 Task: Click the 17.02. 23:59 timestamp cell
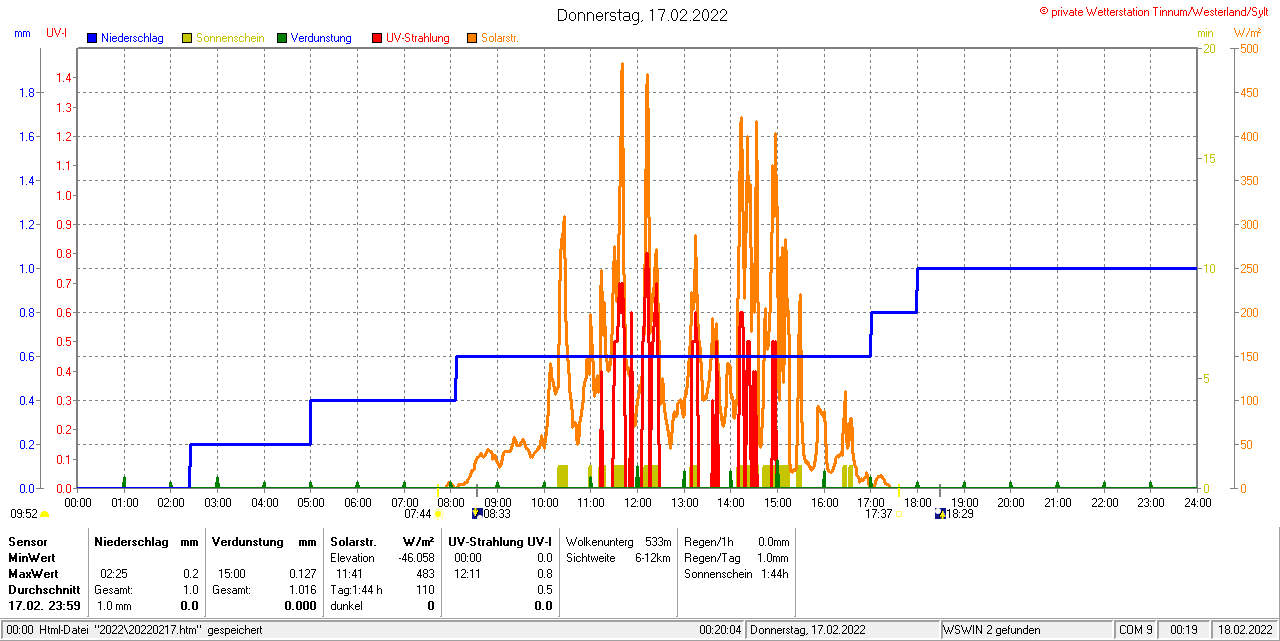(44, 606)
